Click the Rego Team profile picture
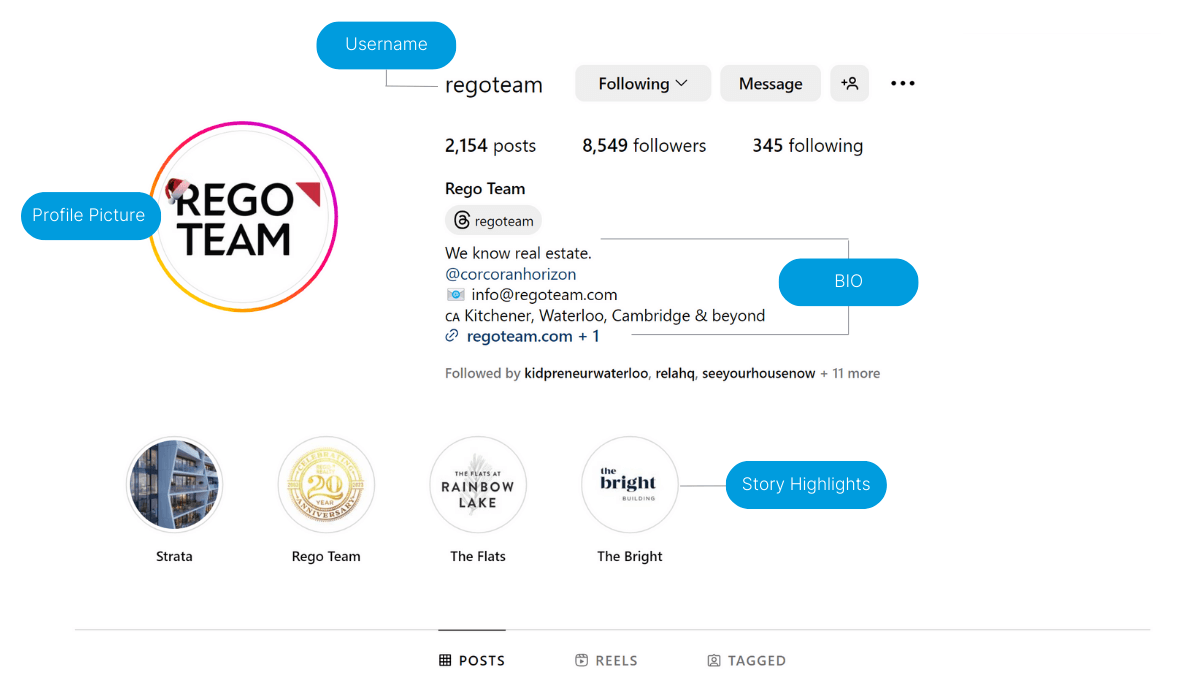 click(243, 216)
